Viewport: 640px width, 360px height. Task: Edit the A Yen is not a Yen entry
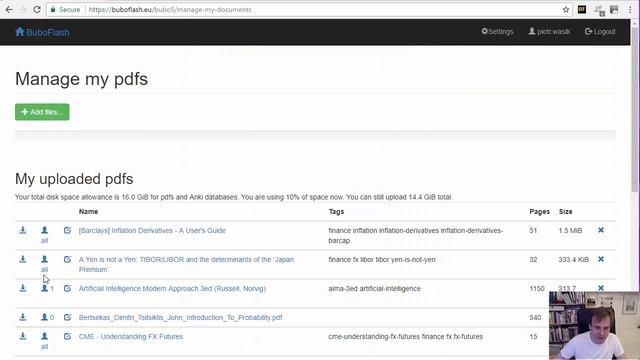point(67,259)
